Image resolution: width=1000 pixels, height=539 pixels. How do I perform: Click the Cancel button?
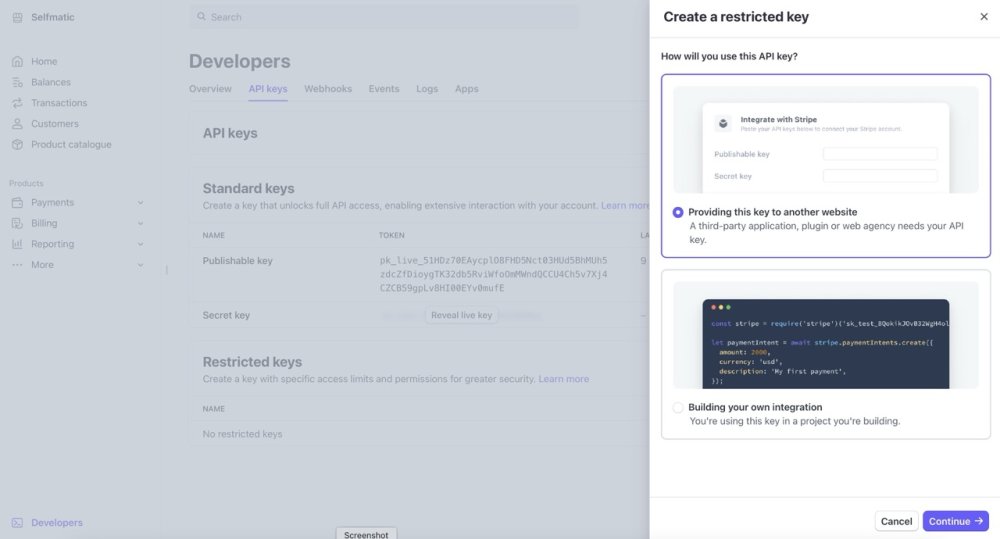896,521
